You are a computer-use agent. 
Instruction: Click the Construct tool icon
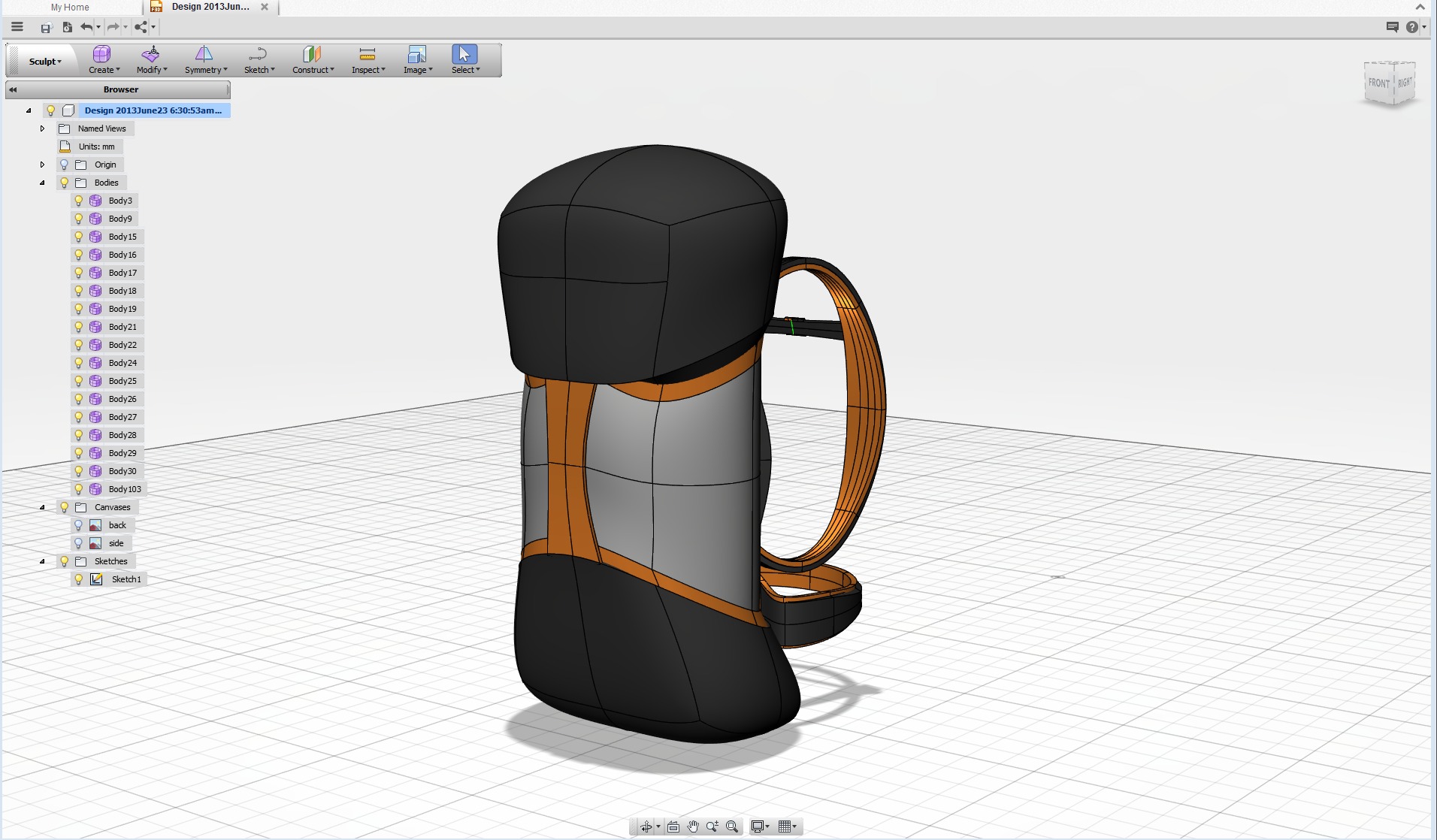[x=310, y=55]
